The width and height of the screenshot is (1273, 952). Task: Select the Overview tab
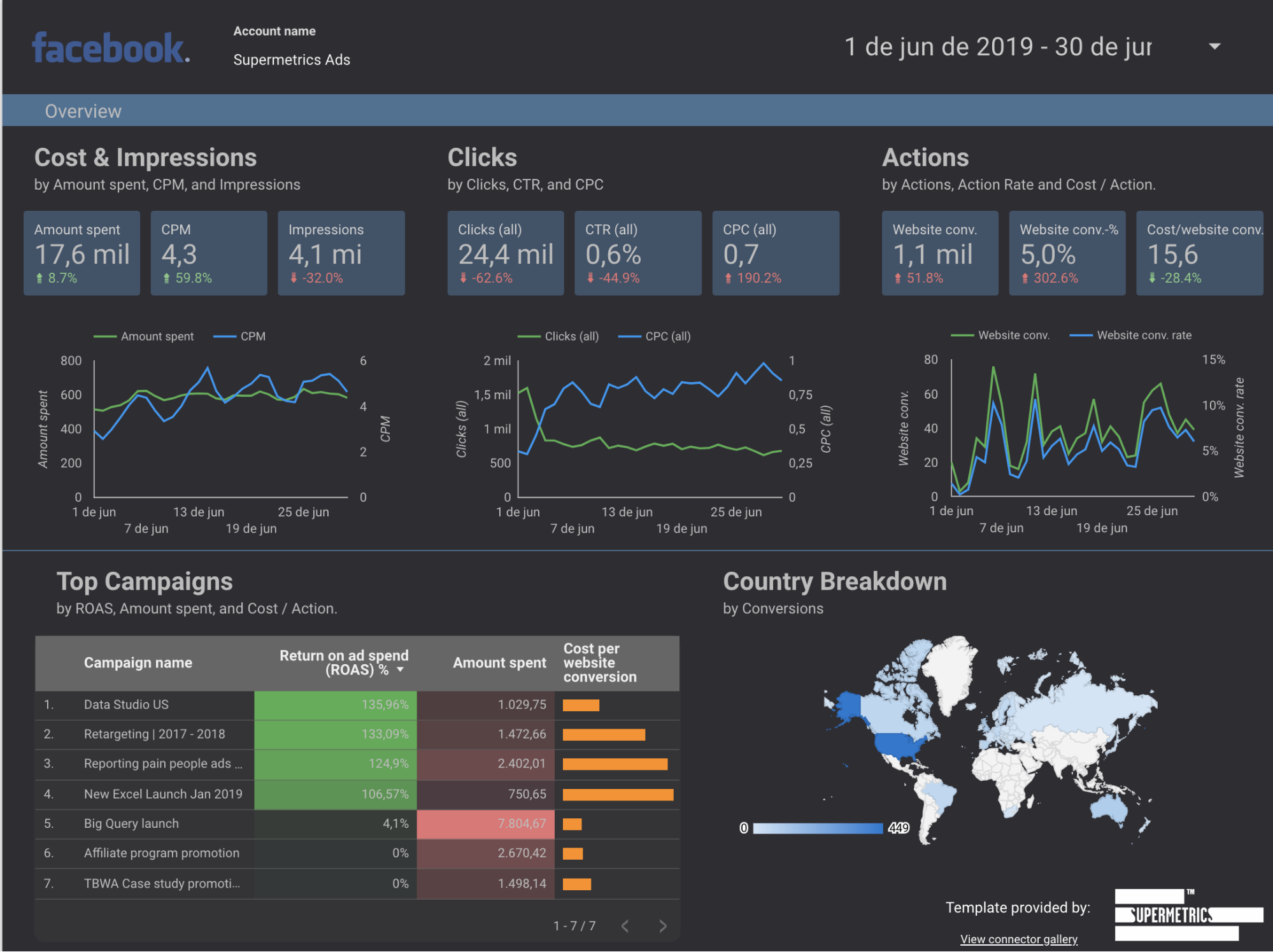pos(83,111)
